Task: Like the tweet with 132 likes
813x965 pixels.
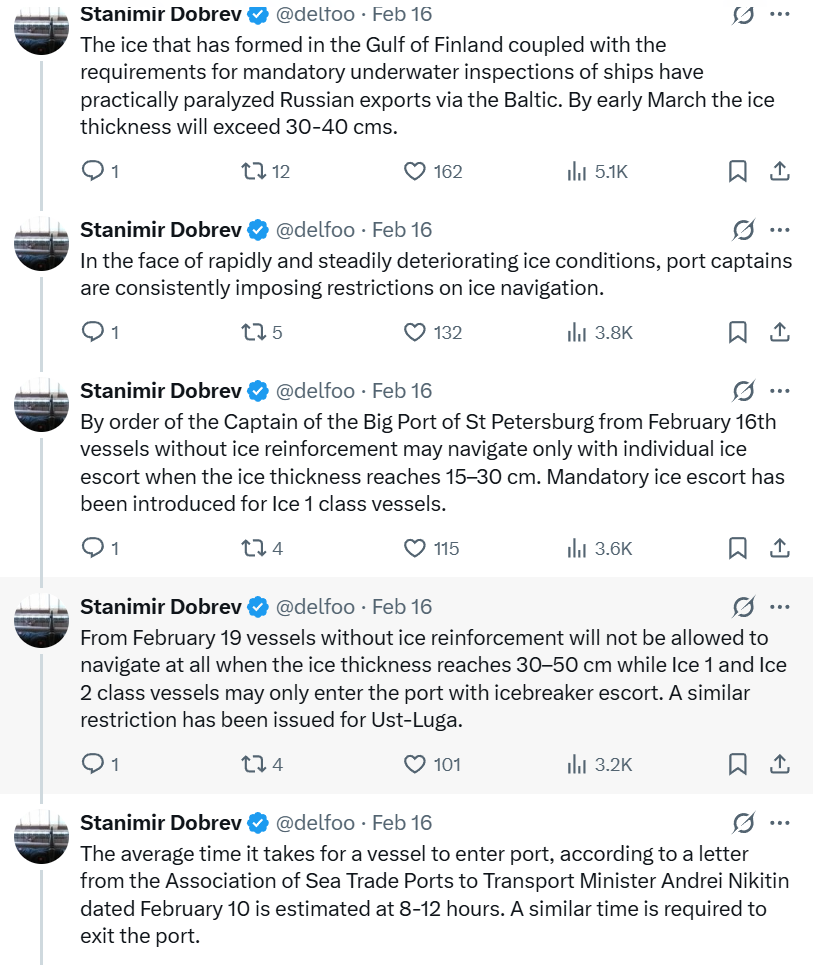Action: [415, 332]
